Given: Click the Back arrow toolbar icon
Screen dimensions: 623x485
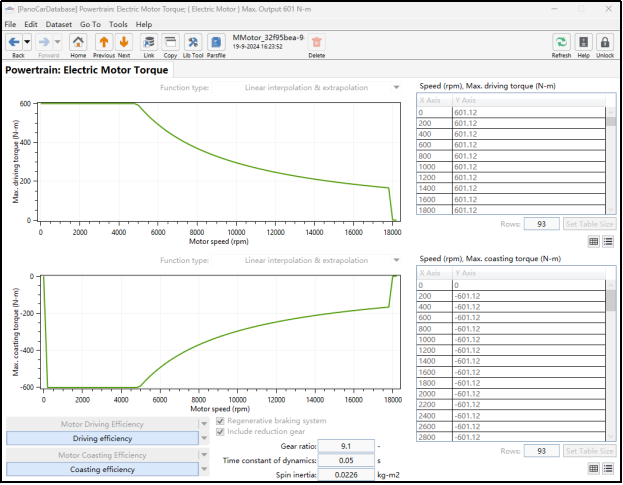Looking at the screenshot, I should [14, 42].
